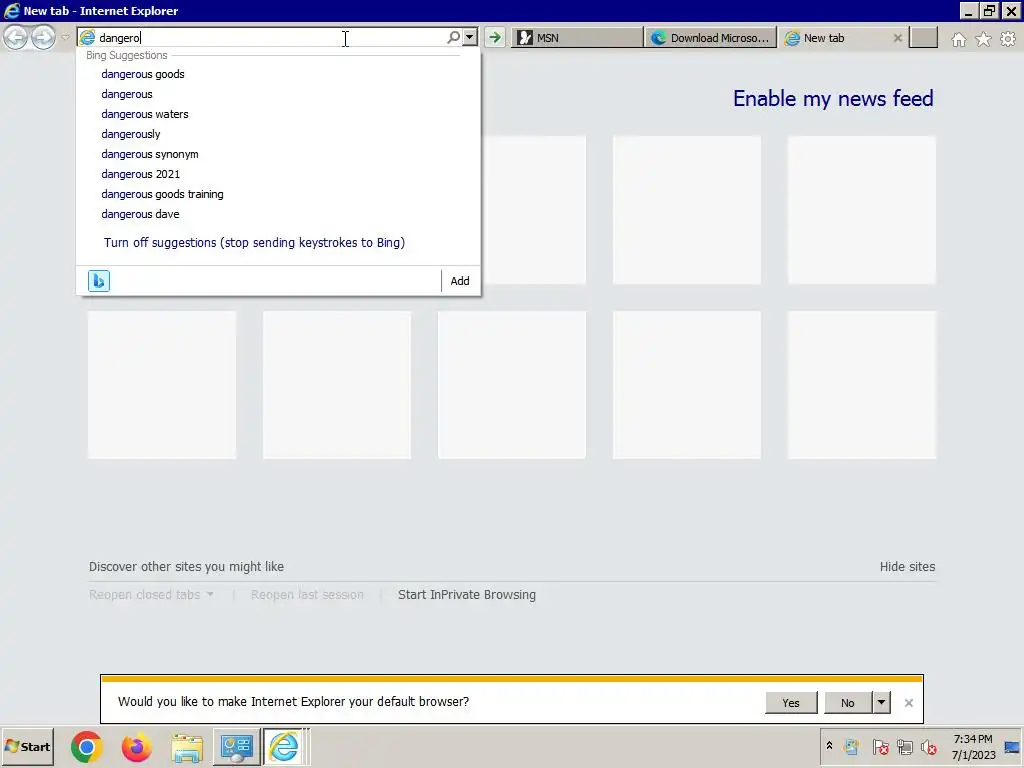
Task: Minimize the Internet Explorer window
Action: click(968, 10)
